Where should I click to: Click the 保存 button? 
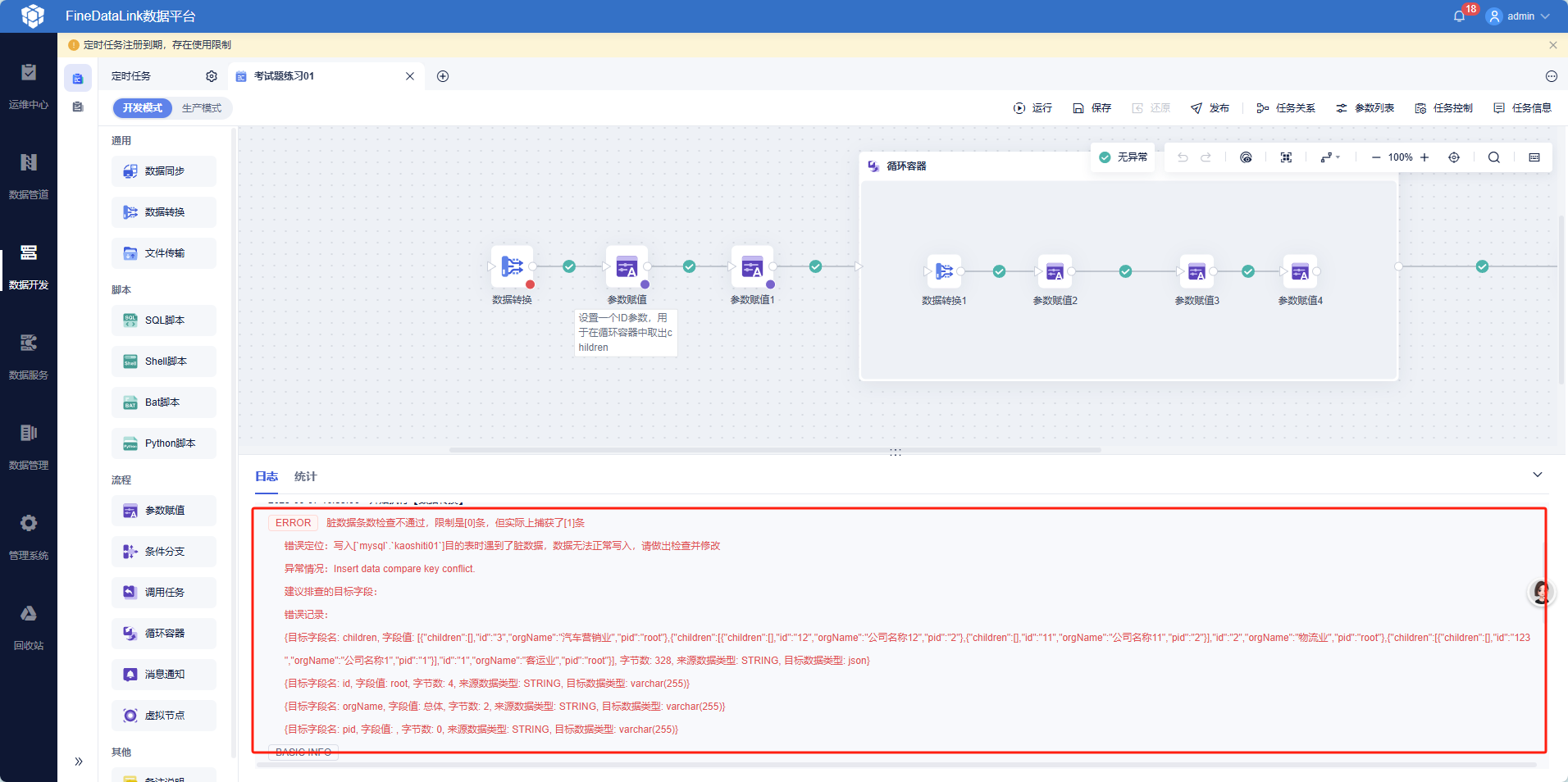click(x=1092, y=108)
